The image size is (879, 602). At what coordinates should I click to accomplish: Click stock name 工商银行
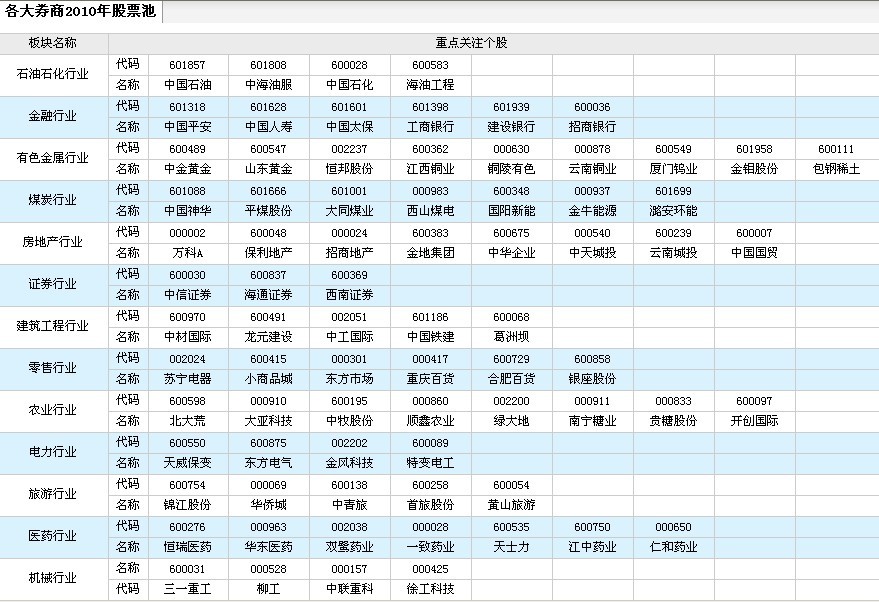pyautogui.click(x=431, y=127)
